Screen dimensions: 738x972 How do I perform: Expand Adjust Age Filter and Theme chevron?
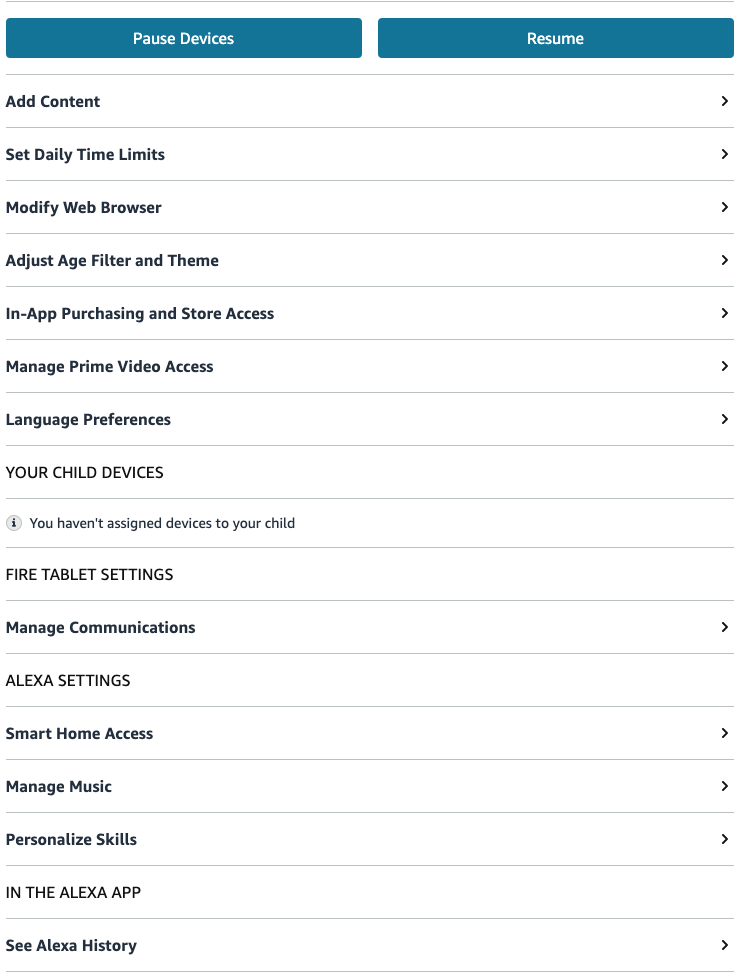[725, 260]
